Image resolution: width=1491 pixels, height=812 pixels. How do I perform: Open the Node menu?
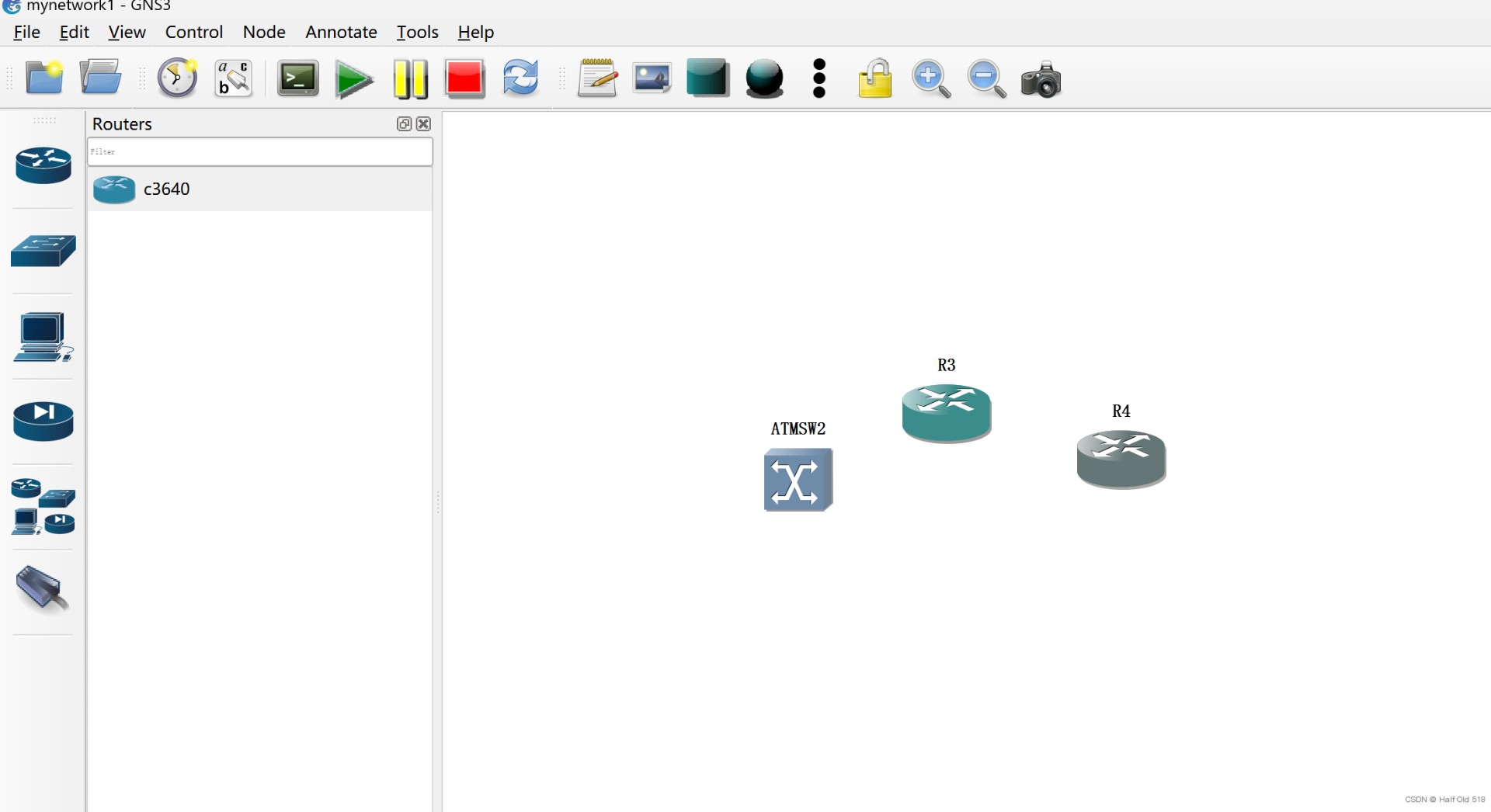(264, 32)
